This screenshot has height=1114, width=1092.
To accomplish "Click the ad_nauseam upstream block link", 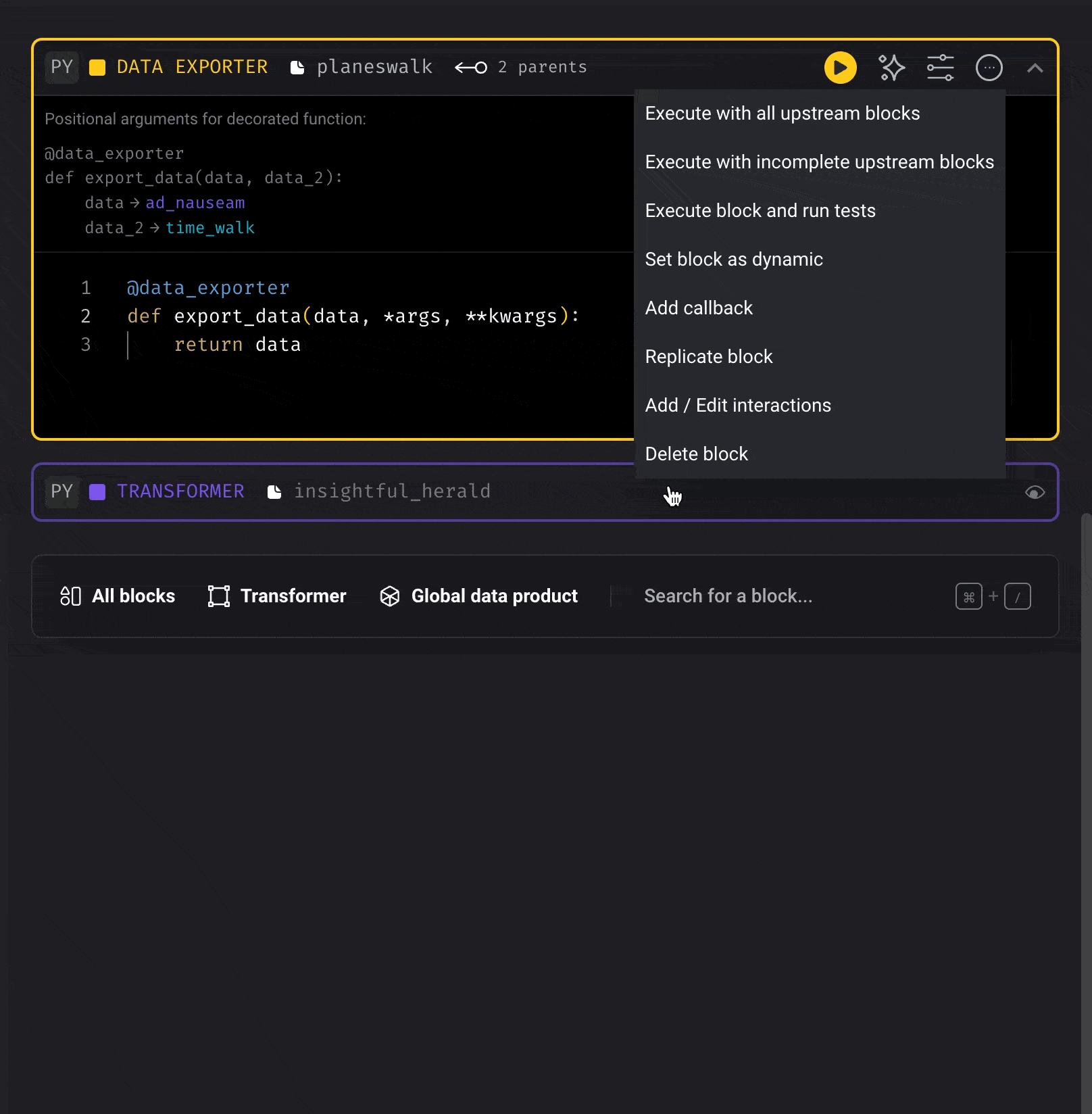I will [195, 203].
